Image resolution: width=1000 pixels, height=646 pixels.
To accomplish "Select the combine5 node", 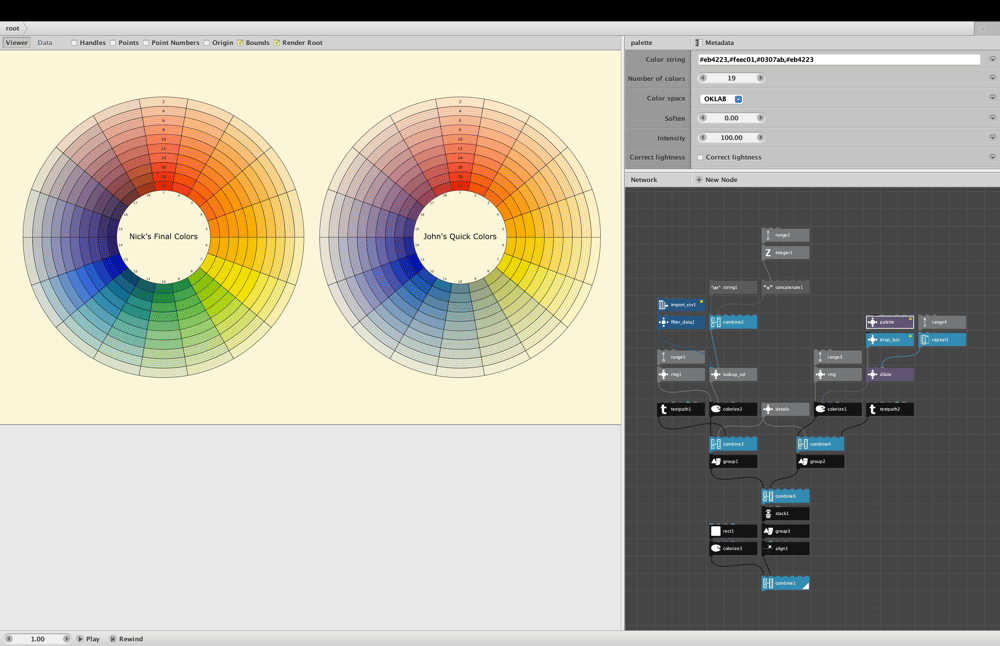I will (x=786, y=496).
